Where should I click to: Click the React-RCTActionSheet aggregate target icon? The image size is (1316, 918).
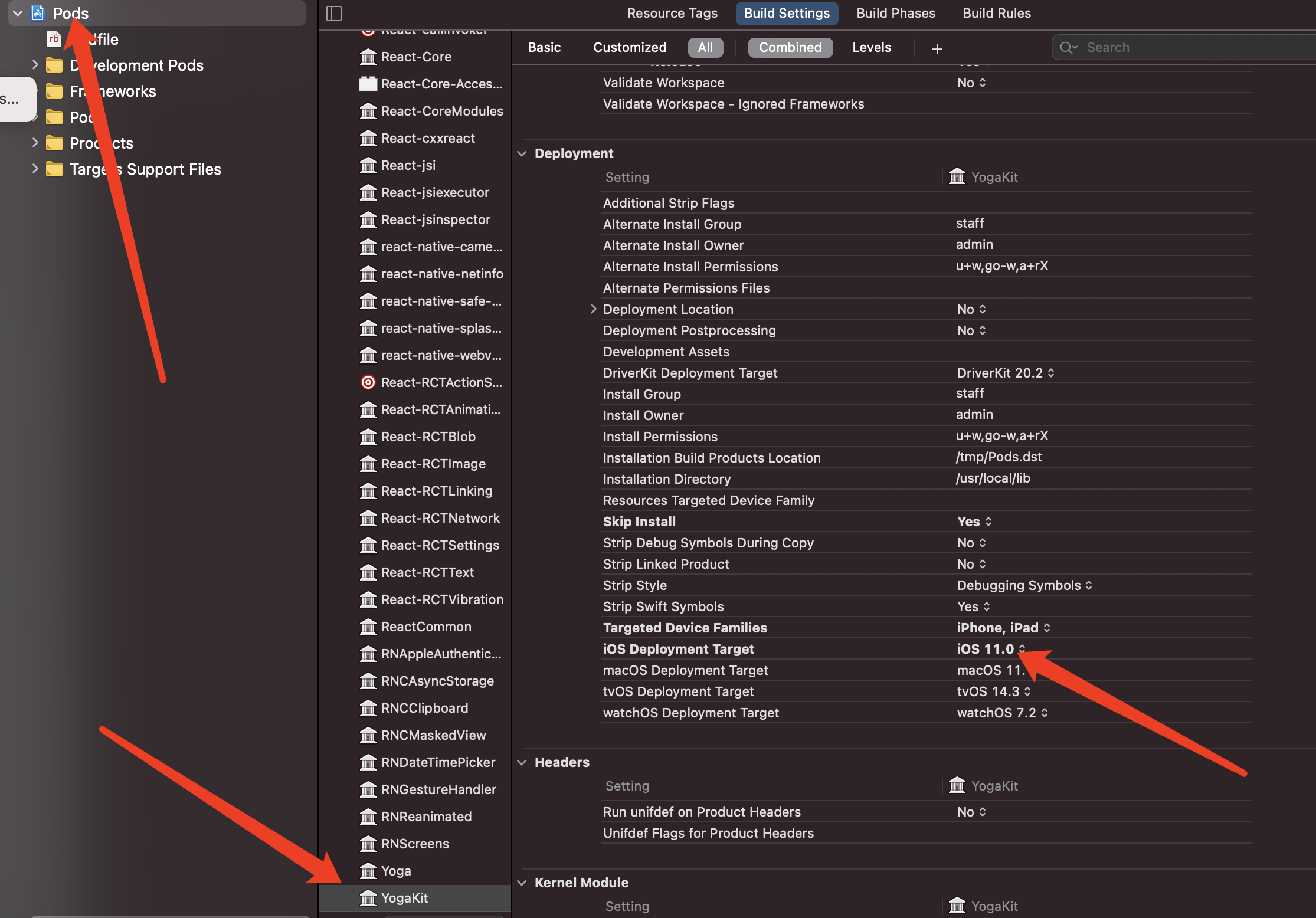[x=368, y=382]
